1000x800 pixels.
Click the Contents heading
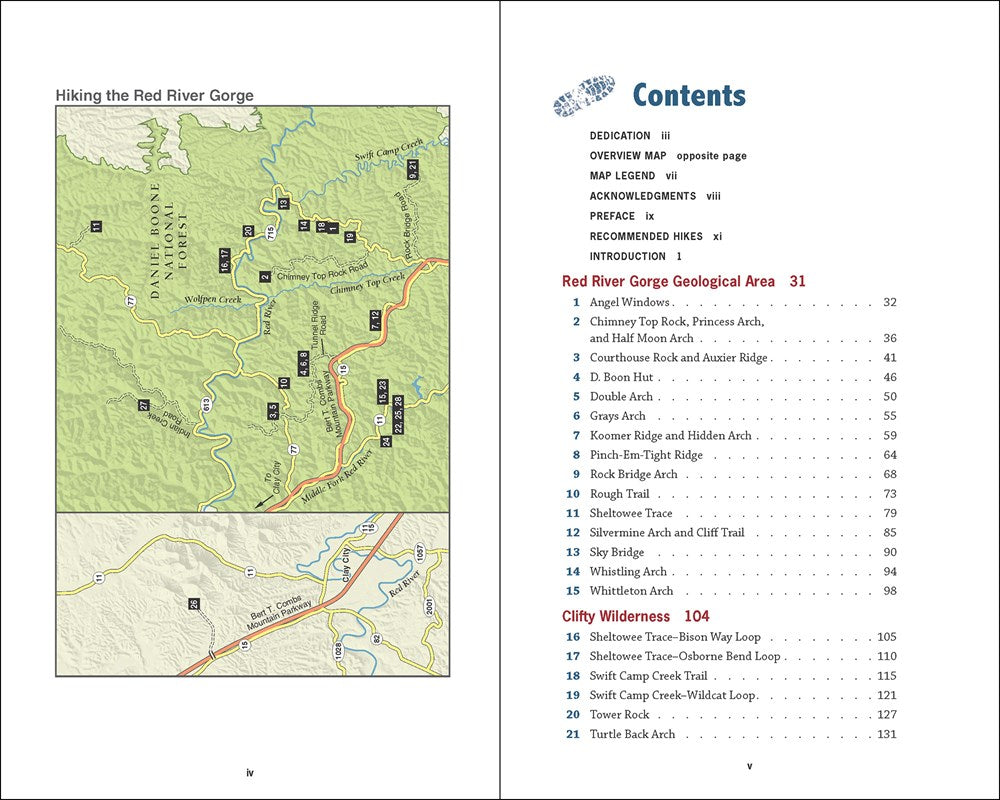[689, 95]
